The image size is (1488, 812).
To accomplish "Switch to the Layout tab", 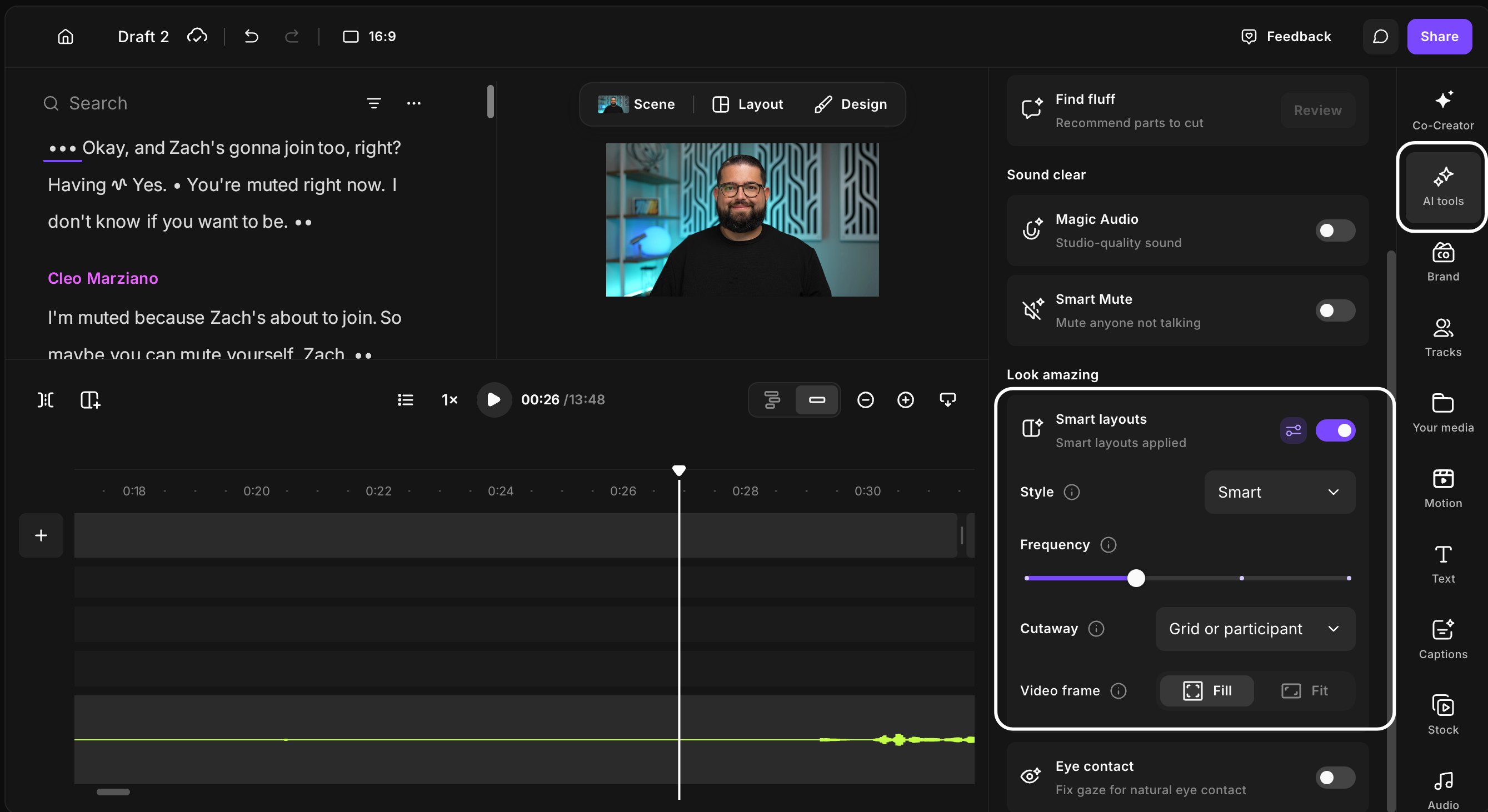I will 747,104.
